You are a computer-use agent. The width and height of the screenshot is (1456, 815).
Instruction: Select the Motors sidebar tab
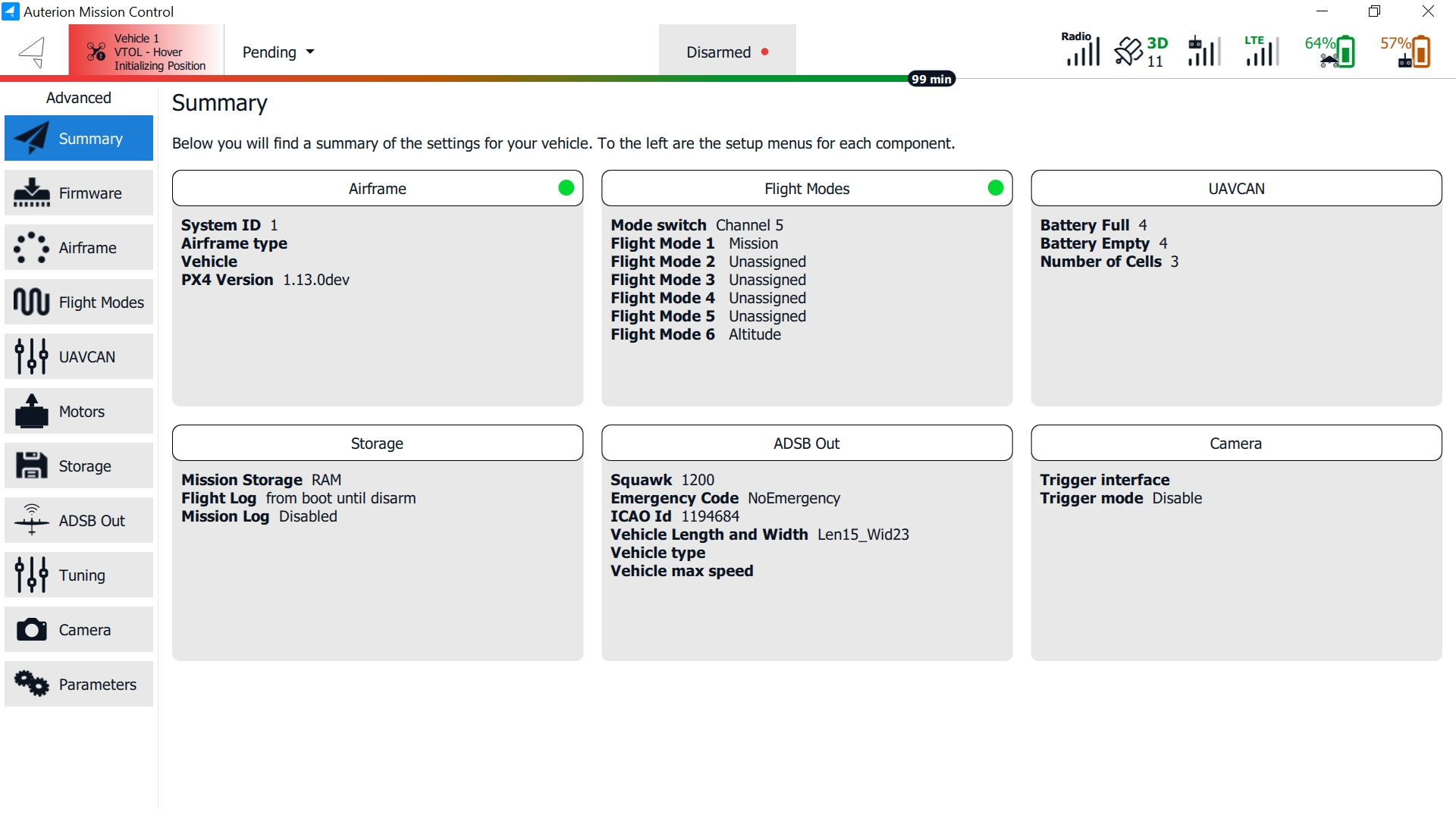click(x=79, y=412)
